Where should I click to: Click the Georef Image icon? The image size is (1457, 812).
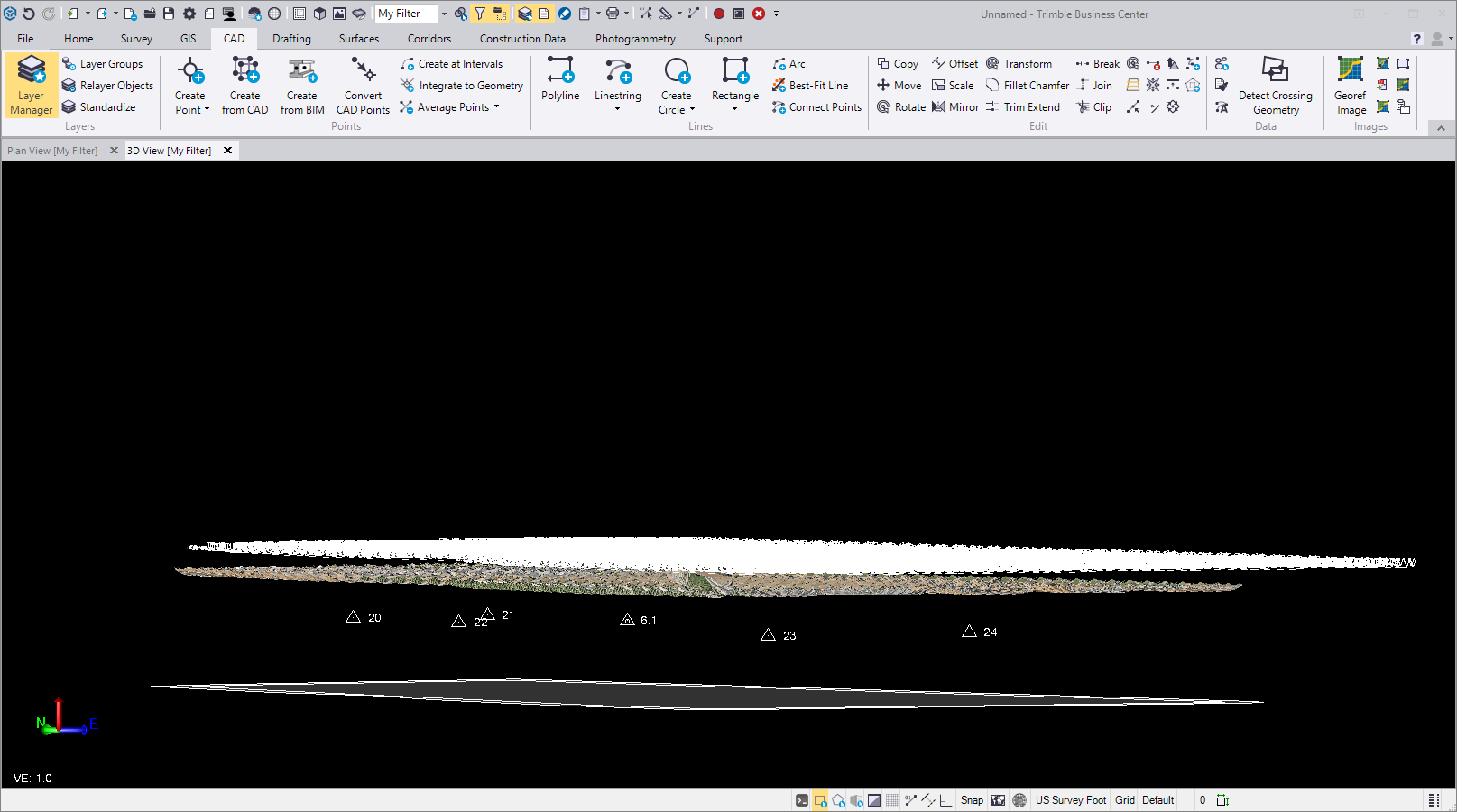[1350, 71]
